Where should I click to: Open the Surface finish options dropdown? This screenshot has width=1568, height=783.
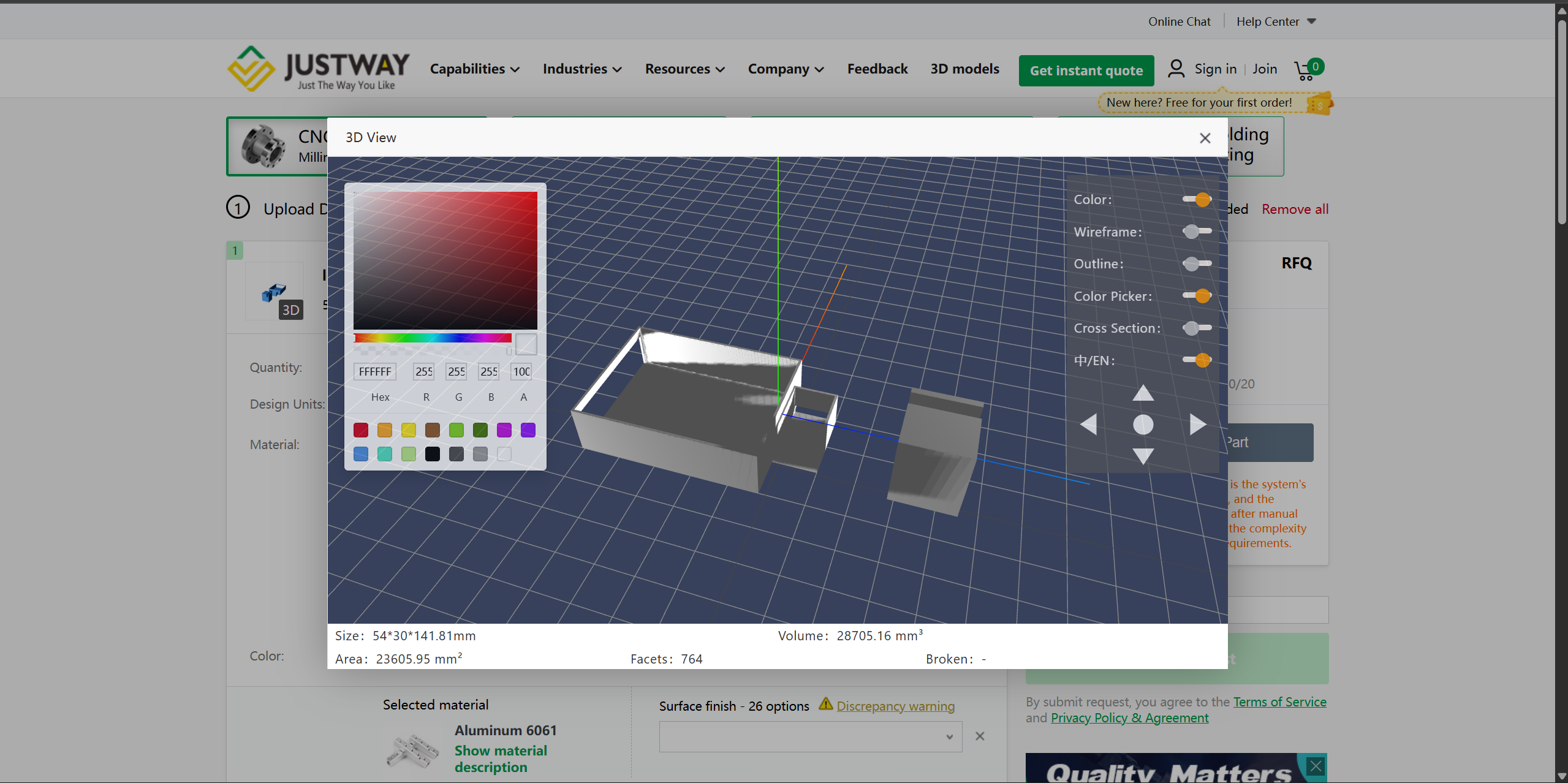810,736
